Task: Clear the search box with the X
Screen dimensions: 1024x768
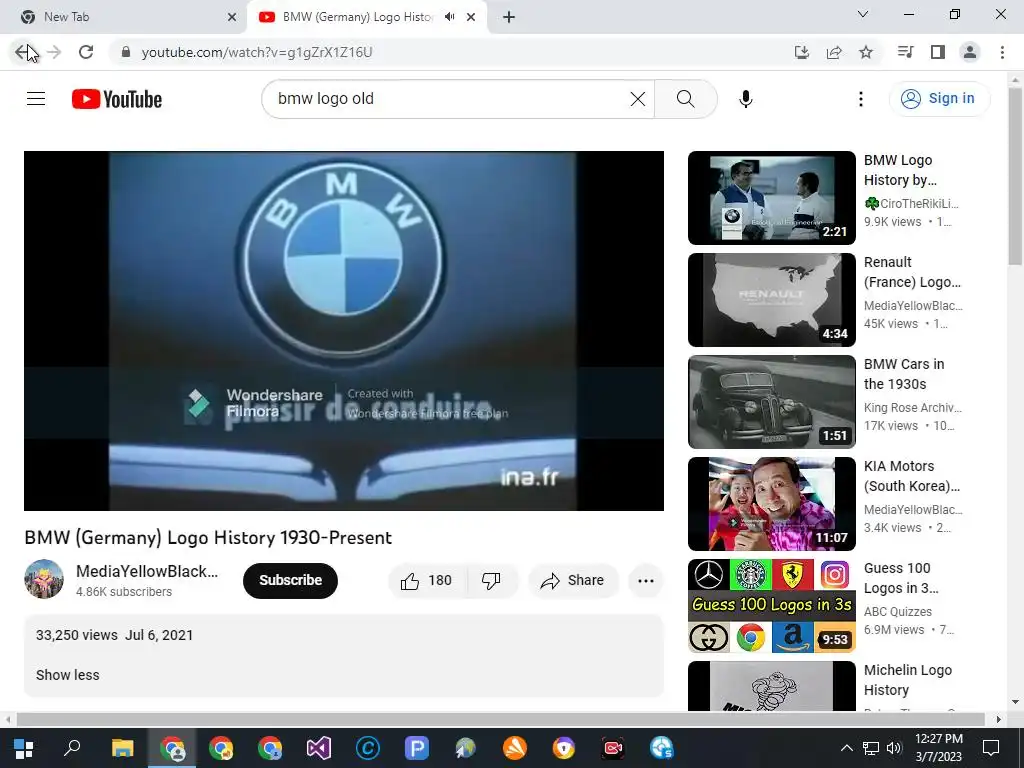Action: (x=637, y=99)
